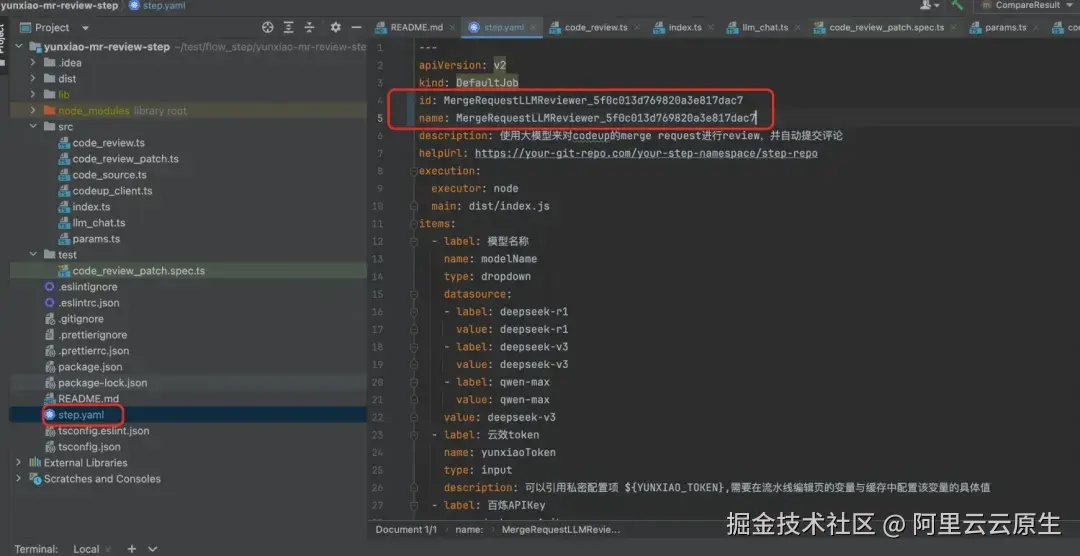This screenshot has height=556, width=1080.
Task: Hide the Project tool window
Action: [x=356, y=28]
